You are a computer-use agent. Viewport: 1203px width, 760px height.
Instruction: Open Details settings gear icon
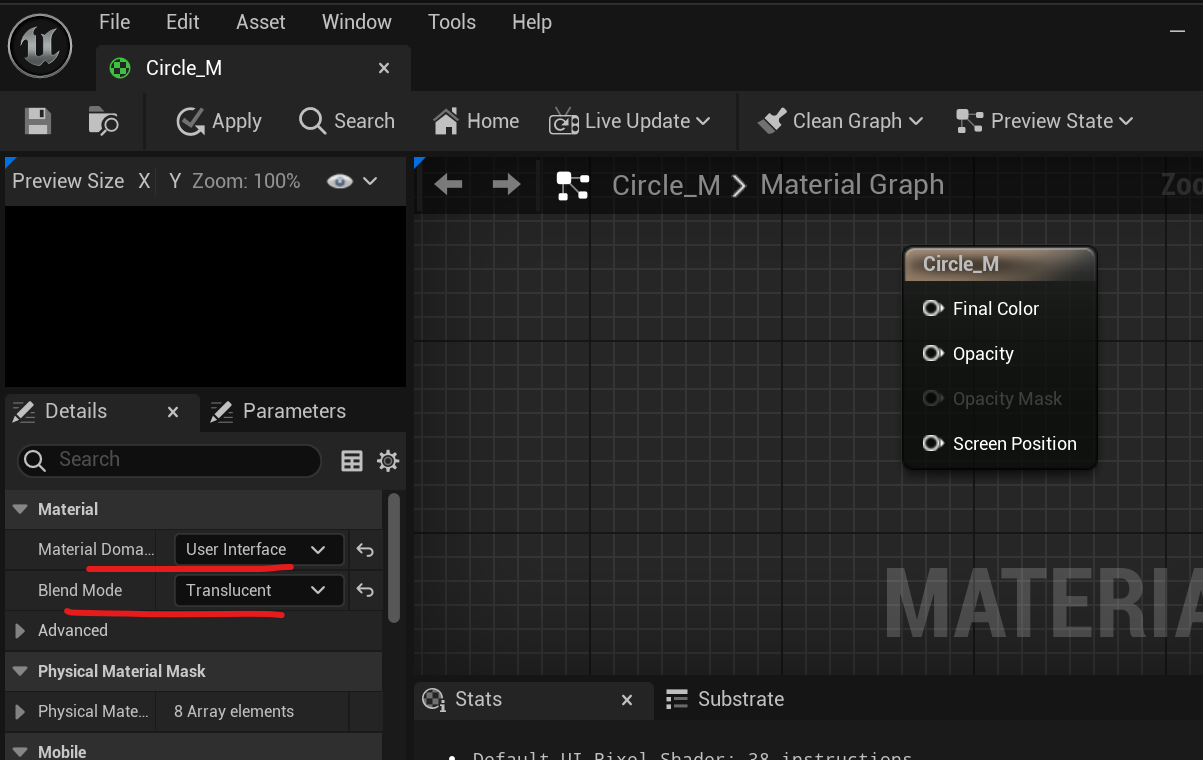coord(388,460)
